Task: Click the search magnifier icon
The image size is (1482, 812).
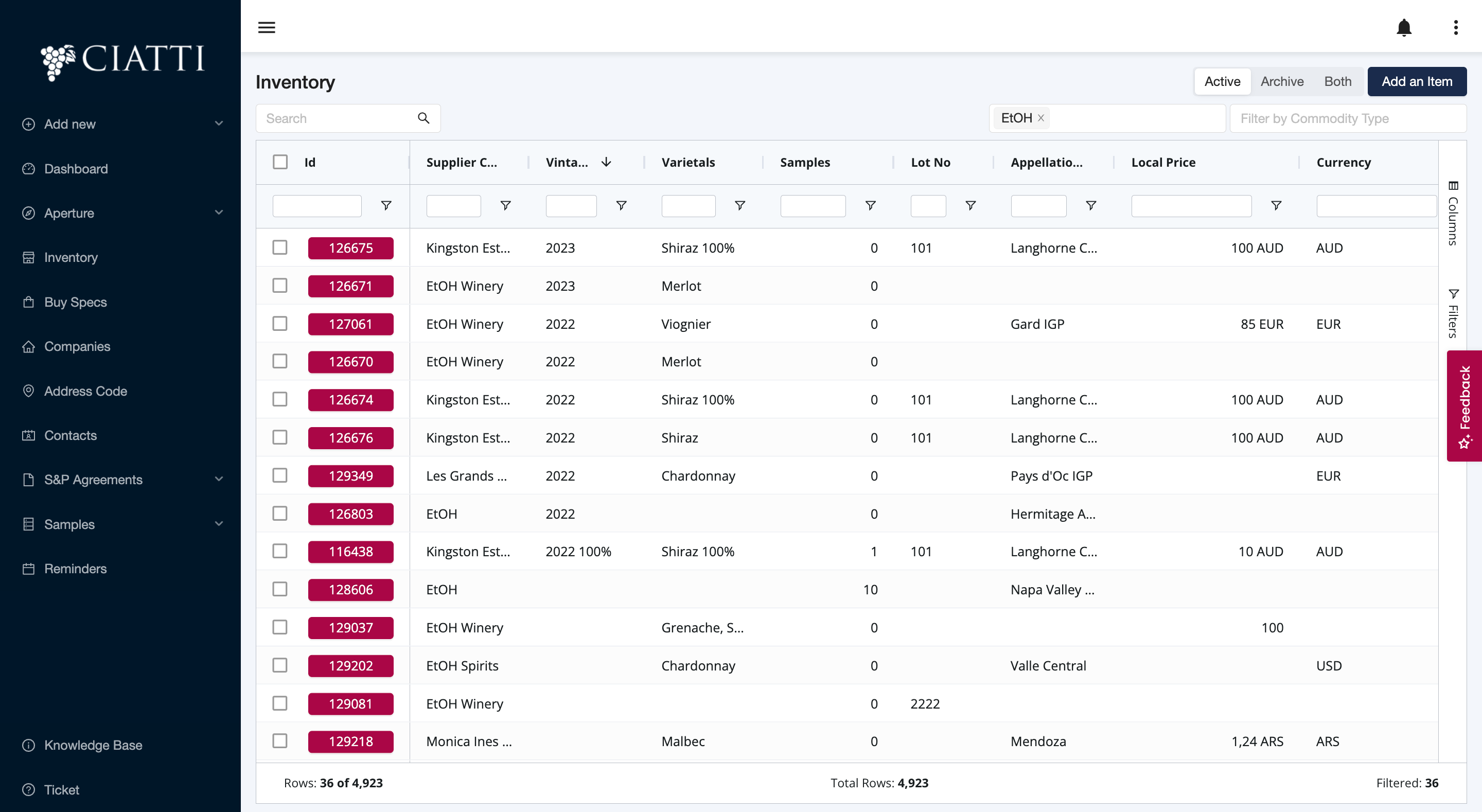Action: [x=424, y=118]
